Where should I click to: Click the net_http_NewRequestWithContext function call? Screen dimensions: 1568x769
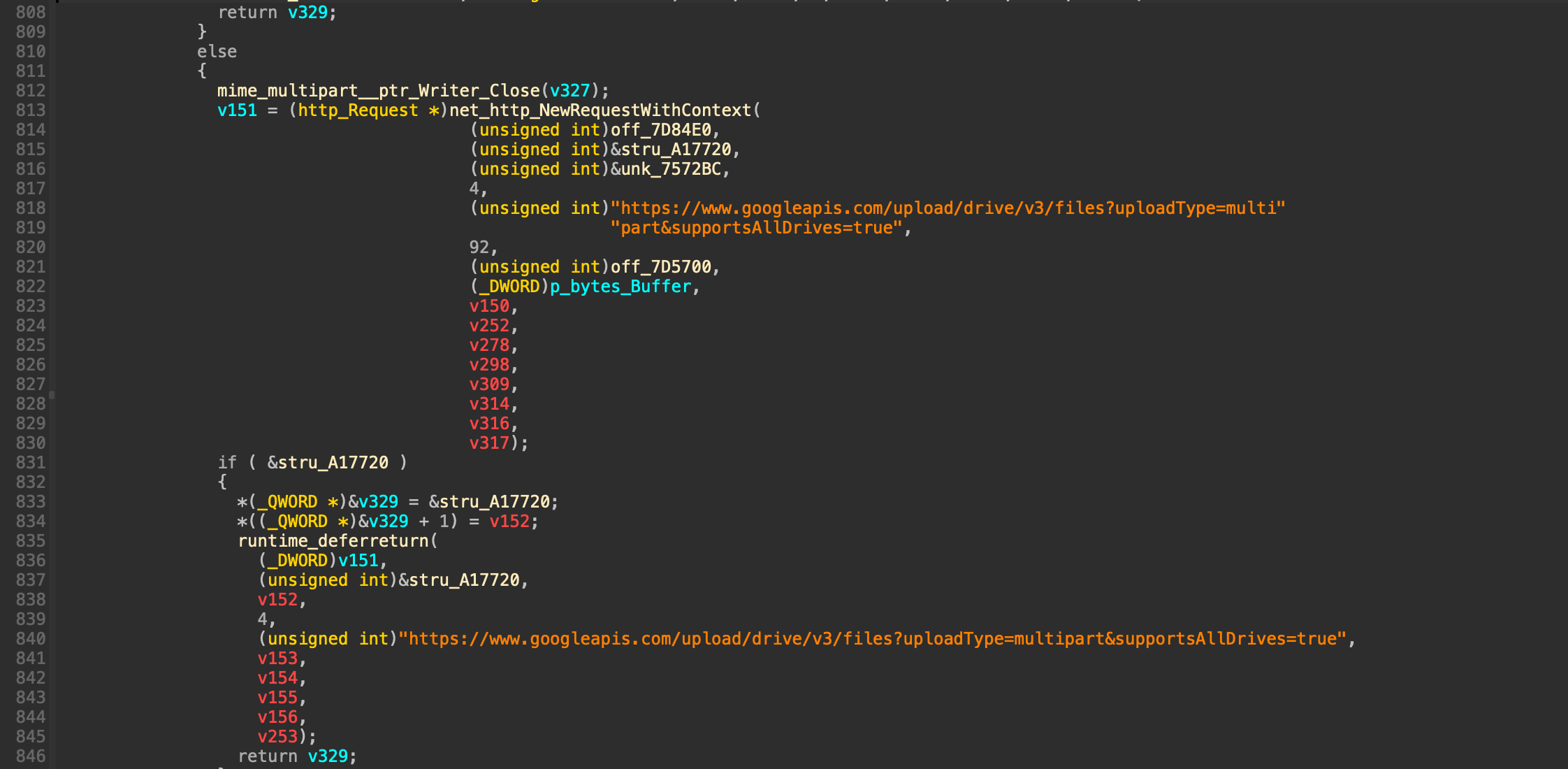coord(600,110)
